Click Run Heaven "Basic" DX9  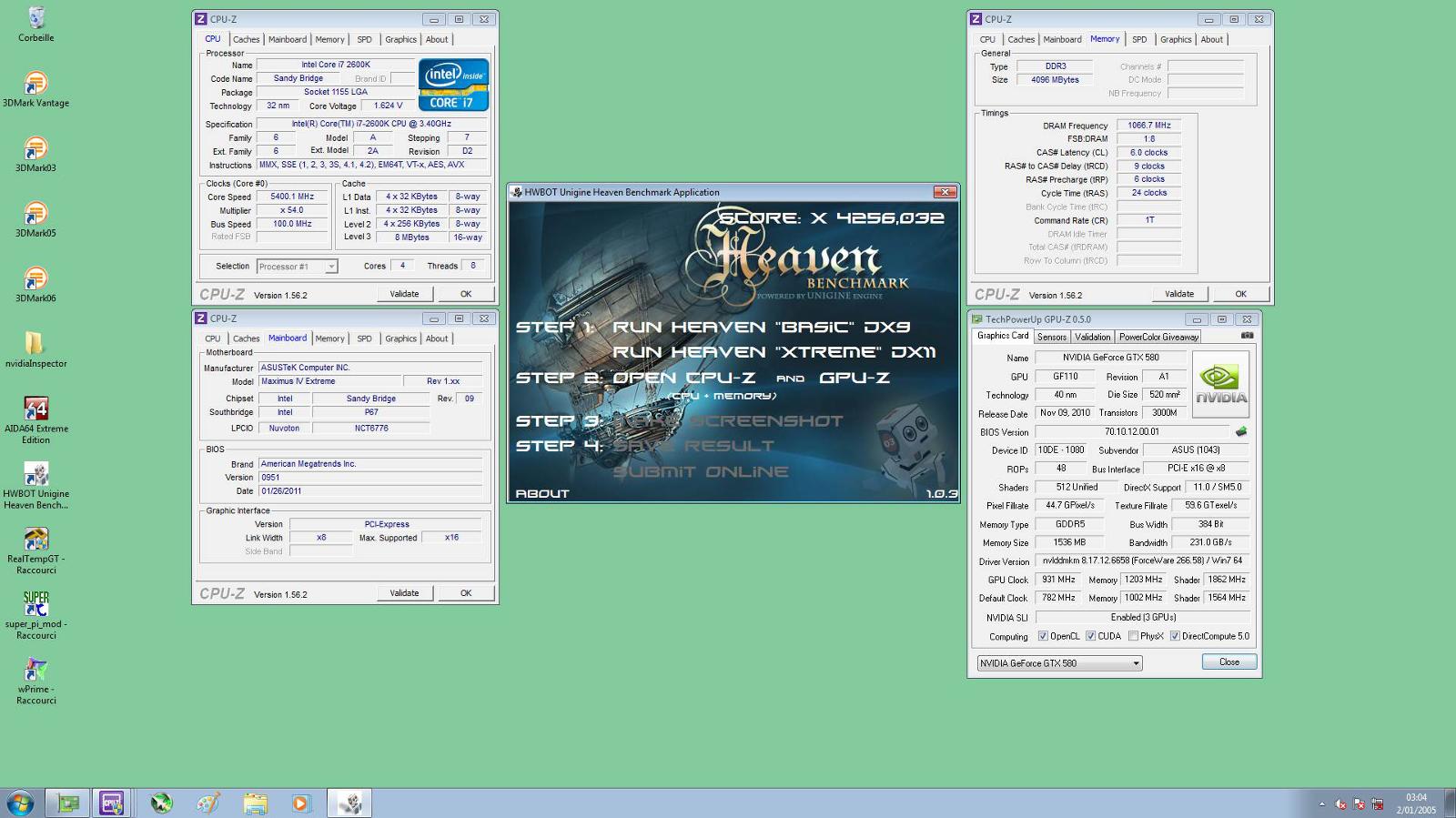click(761, 327)
